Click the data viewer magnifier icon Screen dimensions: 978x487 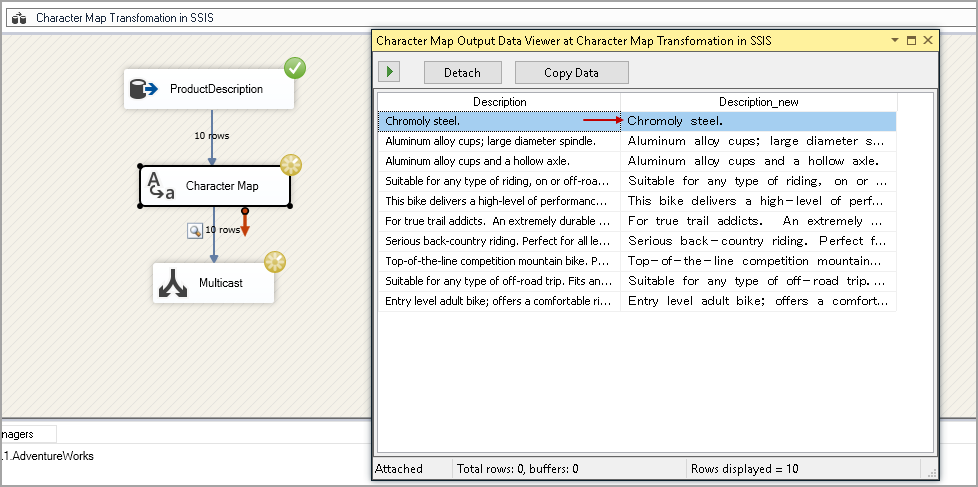click(x=196, y=230)
